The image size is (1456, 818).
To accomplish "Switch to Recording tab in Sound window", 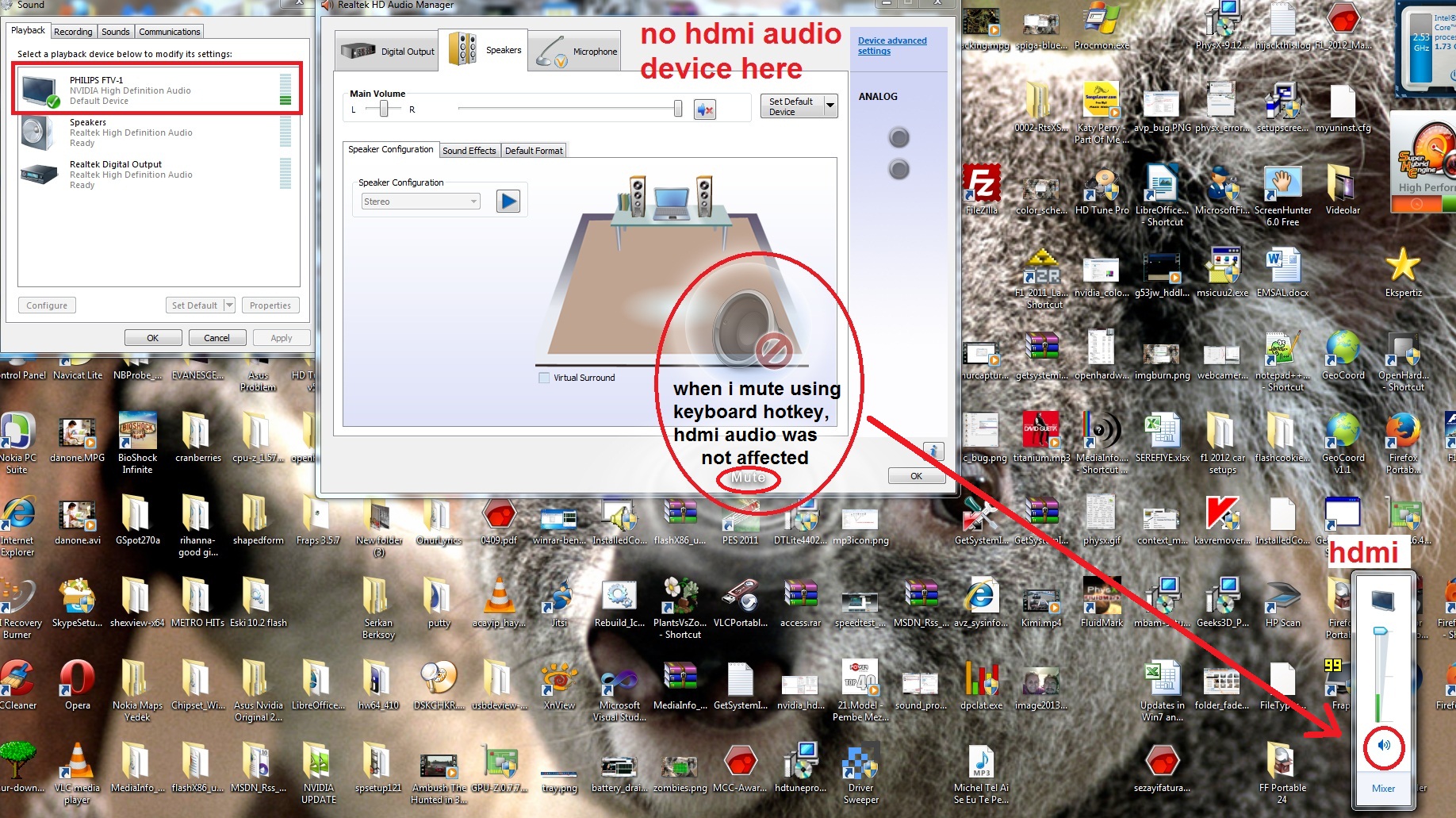I will [73, 32].
